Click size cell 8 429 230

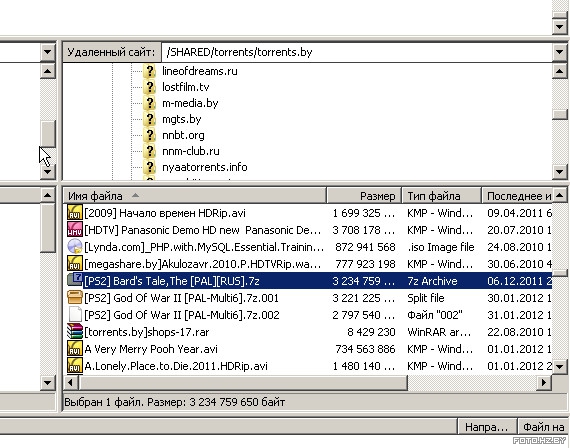[x=371, y=332]
